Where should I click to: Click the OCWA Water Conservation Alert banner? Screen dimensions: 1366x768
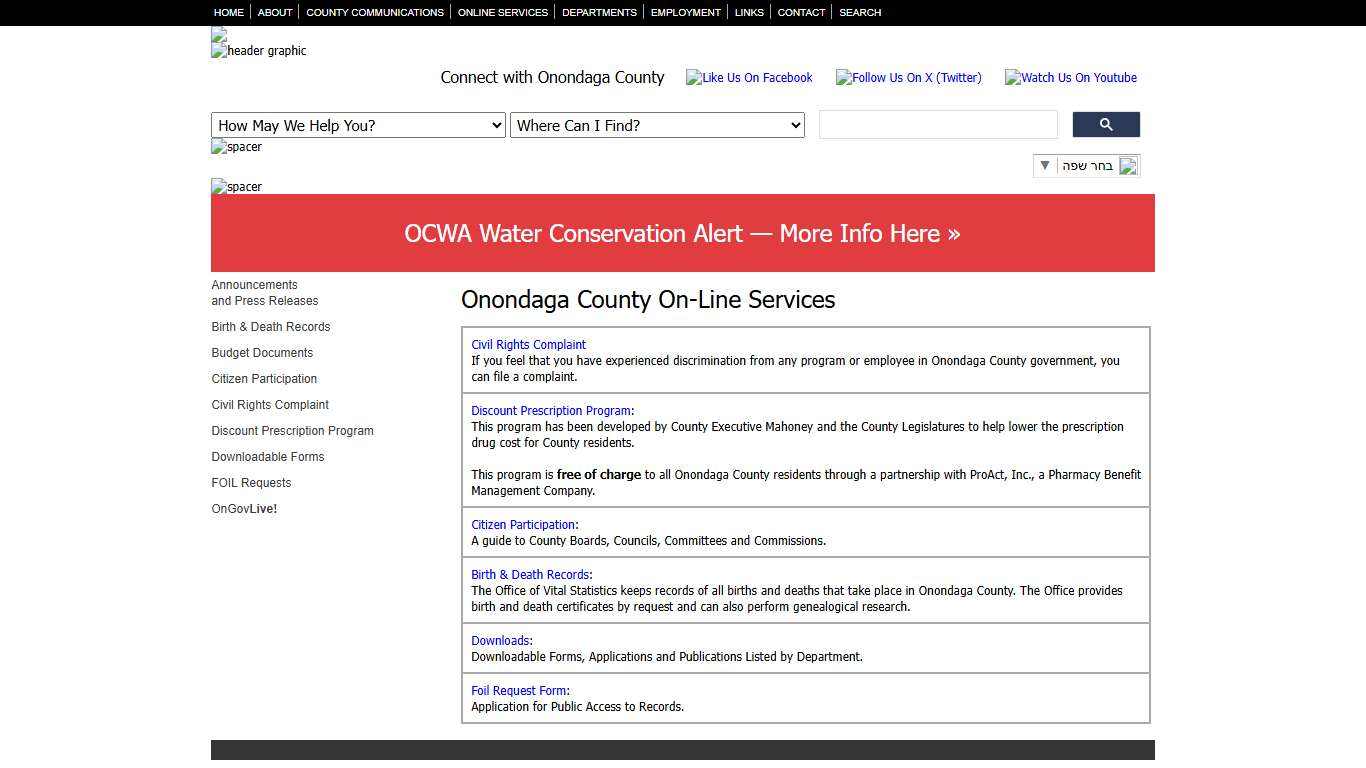(682, 233)
